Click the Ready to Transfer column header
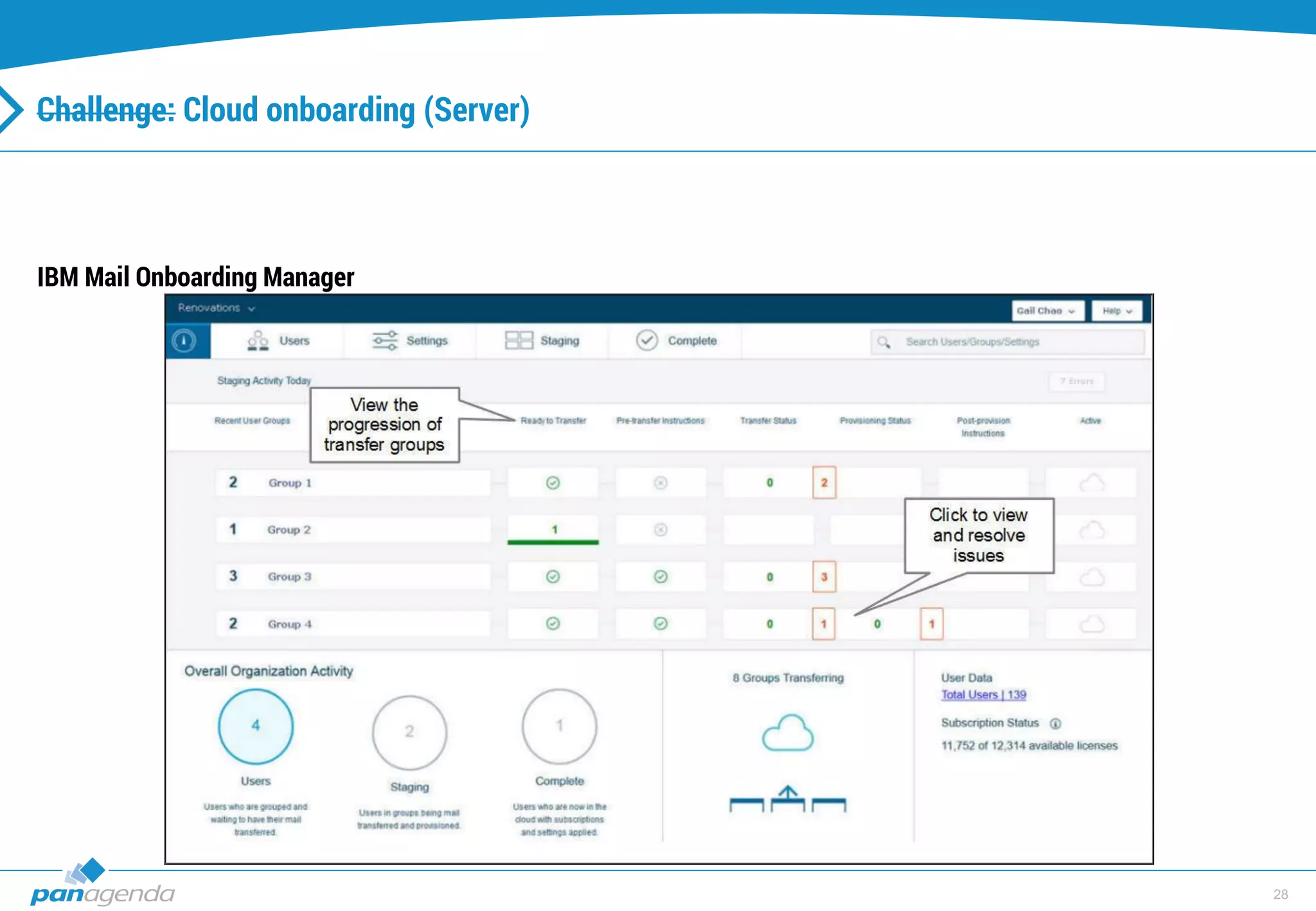The image size is (1316, 911). coord(553,421)
